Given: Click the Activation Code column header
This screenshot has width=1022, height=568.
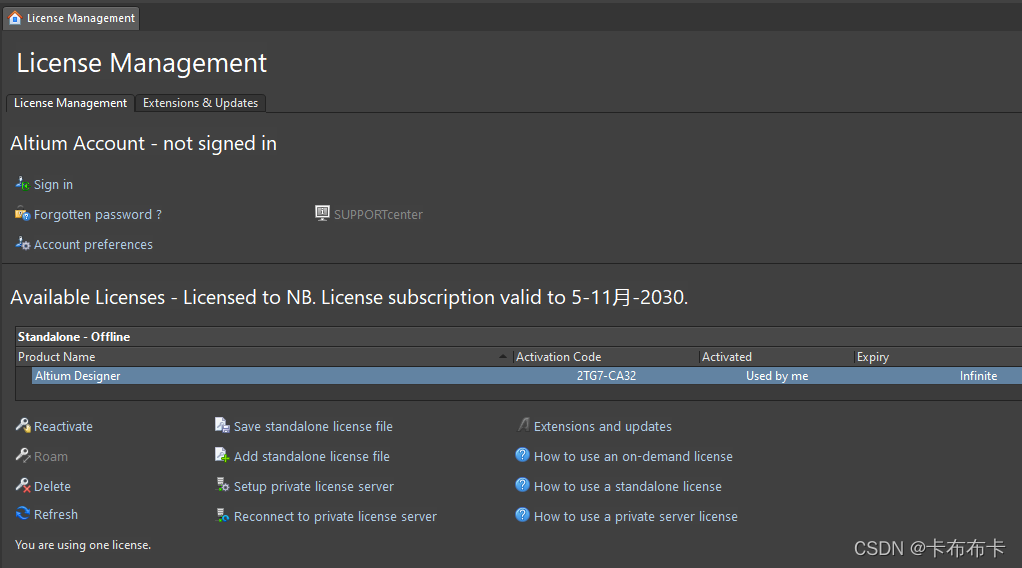Looking at the screenshot, I should coord(558,357).
